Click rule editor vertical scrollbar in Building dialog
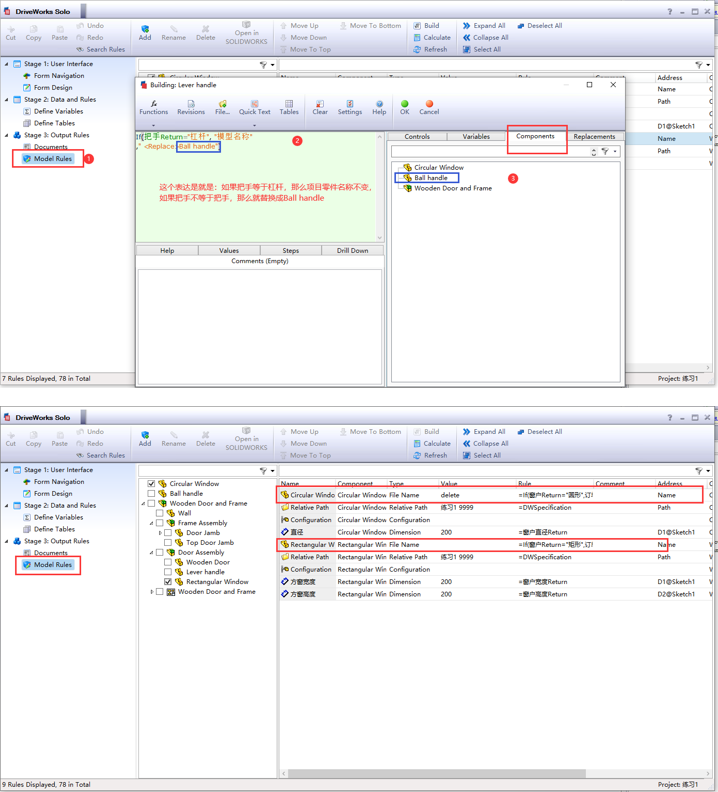 pyautogui.click(x=379, y=187)
